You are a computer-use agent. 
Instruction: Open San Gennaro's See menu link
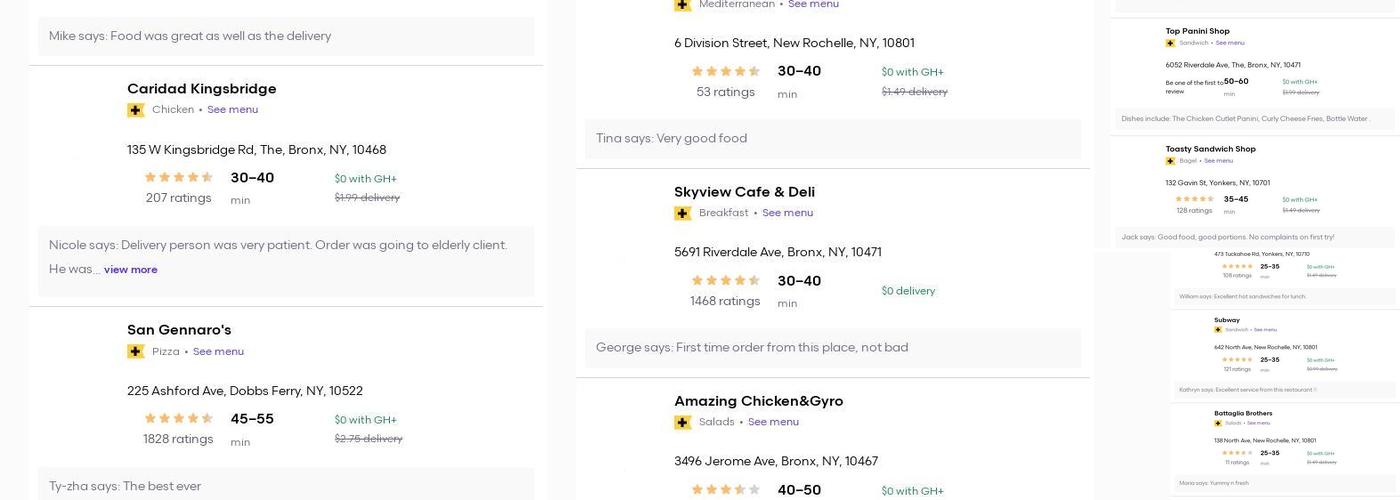[218, 352]
